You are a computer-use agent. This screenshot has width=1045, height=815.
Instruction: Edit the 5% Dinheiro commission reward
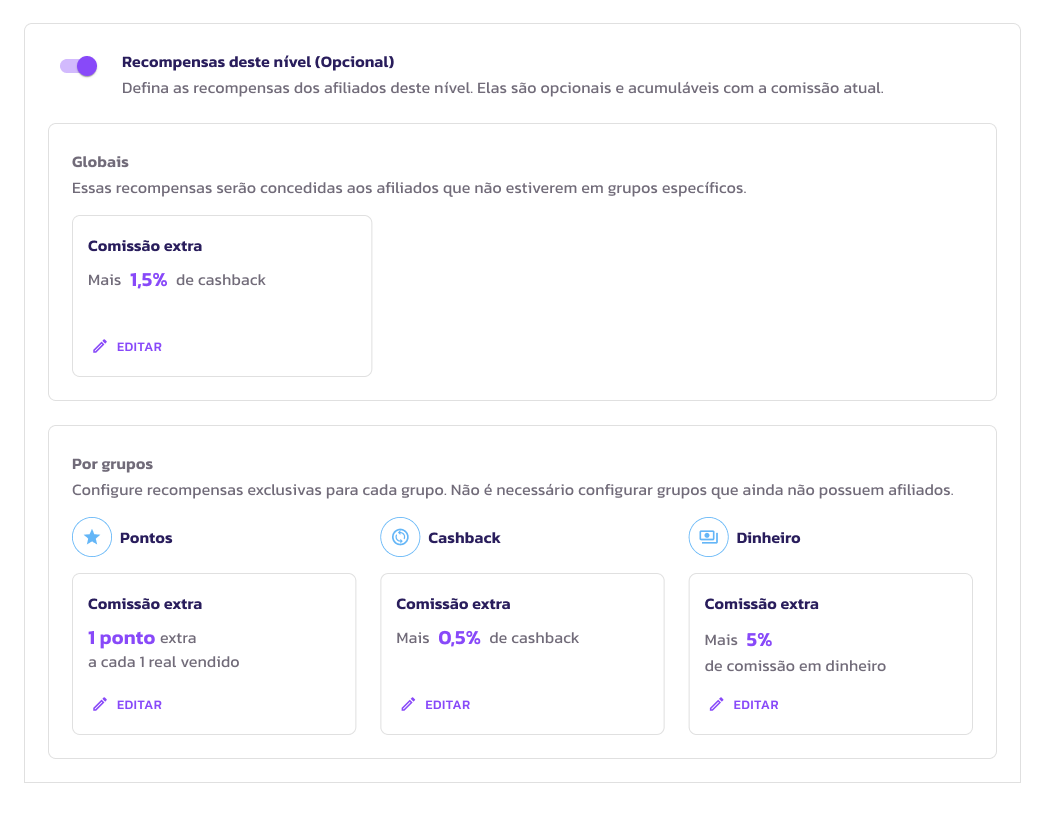(744, 704)
